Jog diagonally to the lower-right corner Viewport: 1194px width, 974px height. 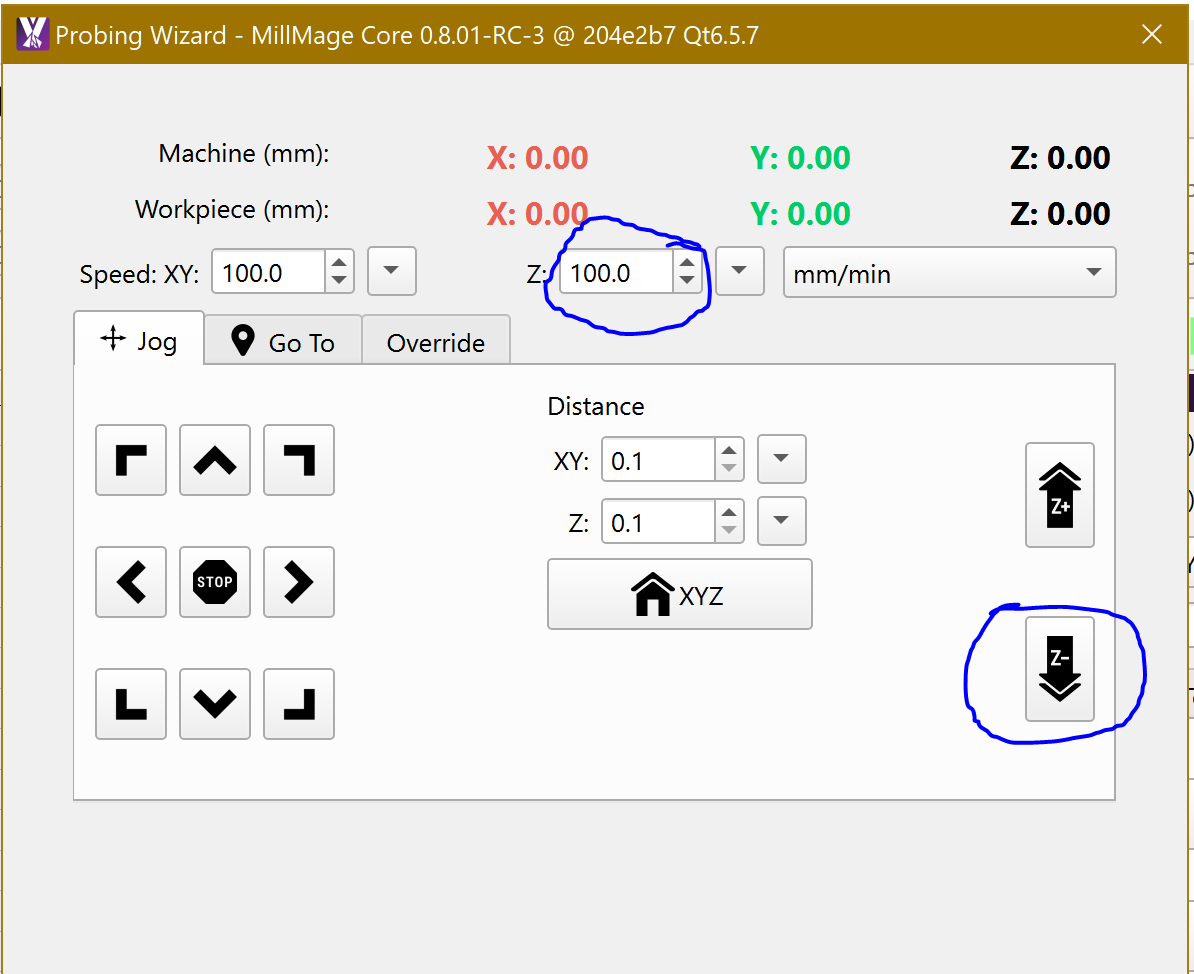[x=299, y=704]
